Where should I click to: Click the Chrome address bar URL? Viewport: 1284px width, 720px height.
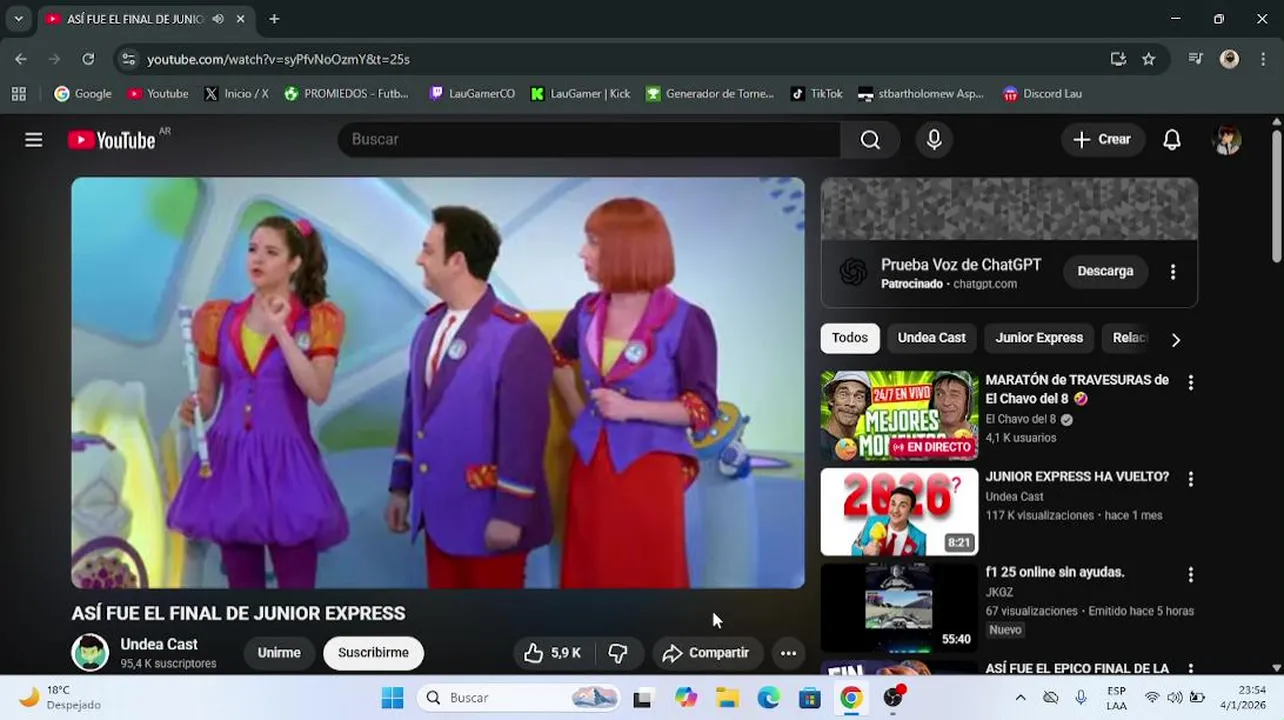coord(278,59)
